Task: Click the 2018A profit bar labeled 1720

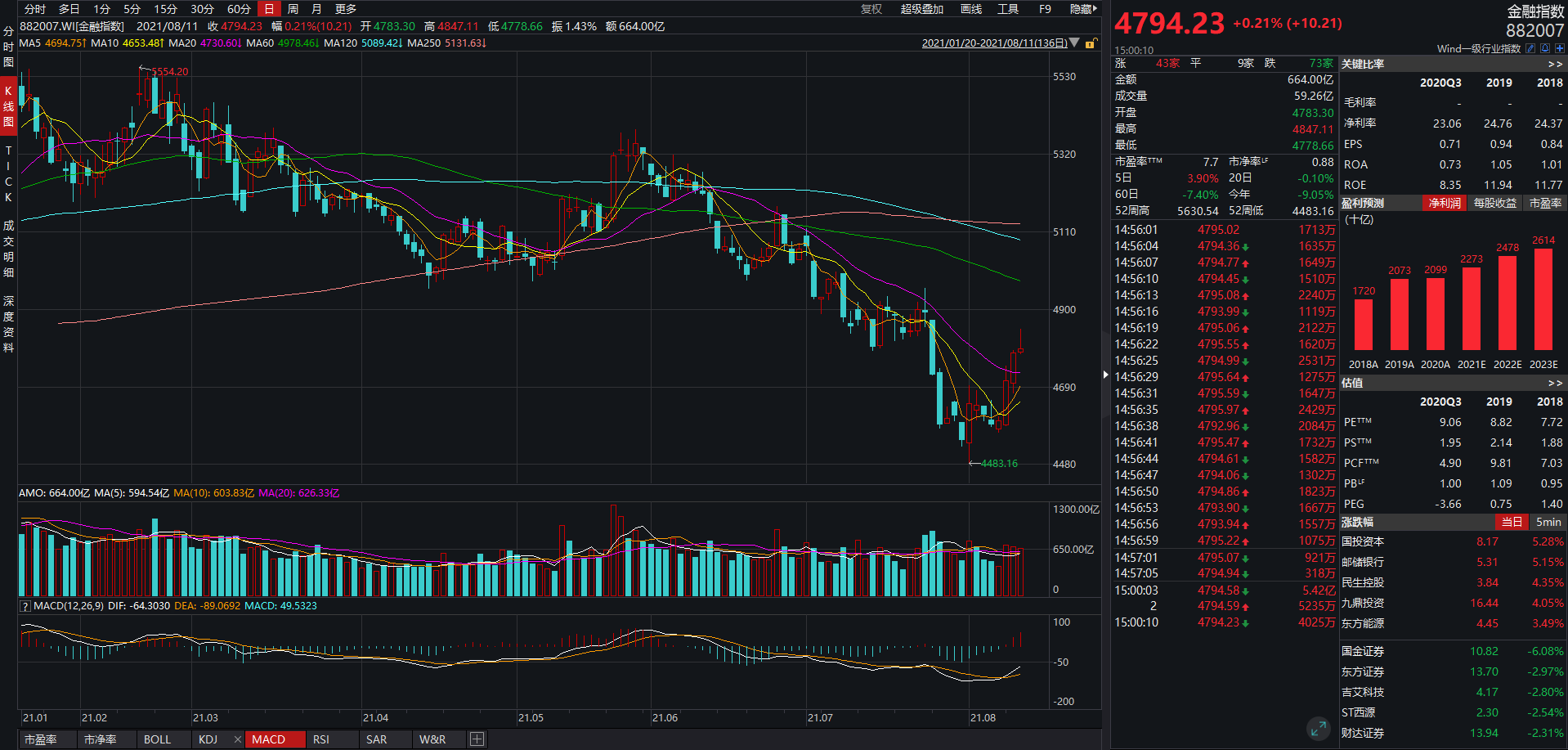Action: coord(1363,324)
